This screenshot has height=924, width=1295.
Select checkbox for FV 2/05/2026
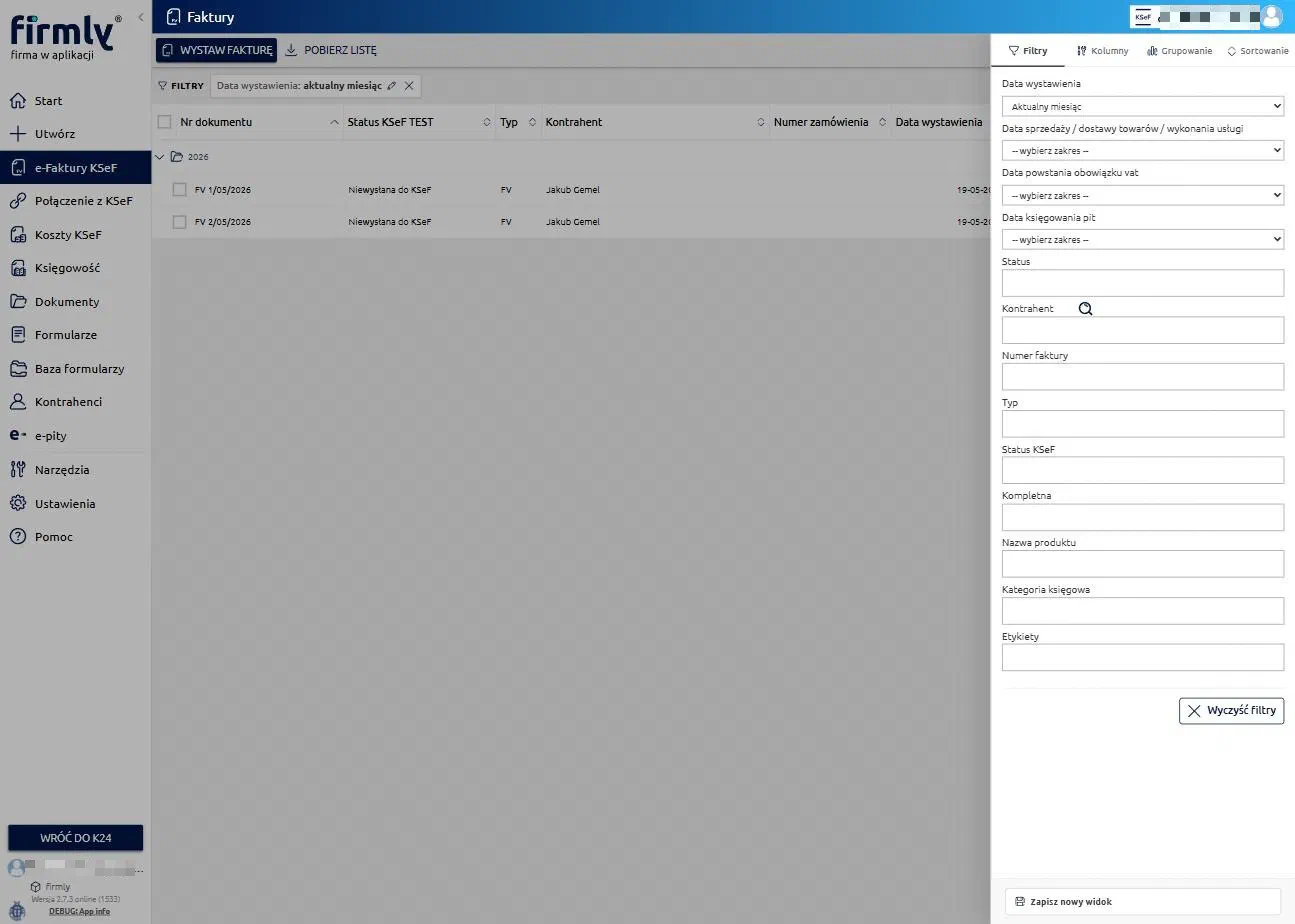pyautogui.click(x=179, y=222)
